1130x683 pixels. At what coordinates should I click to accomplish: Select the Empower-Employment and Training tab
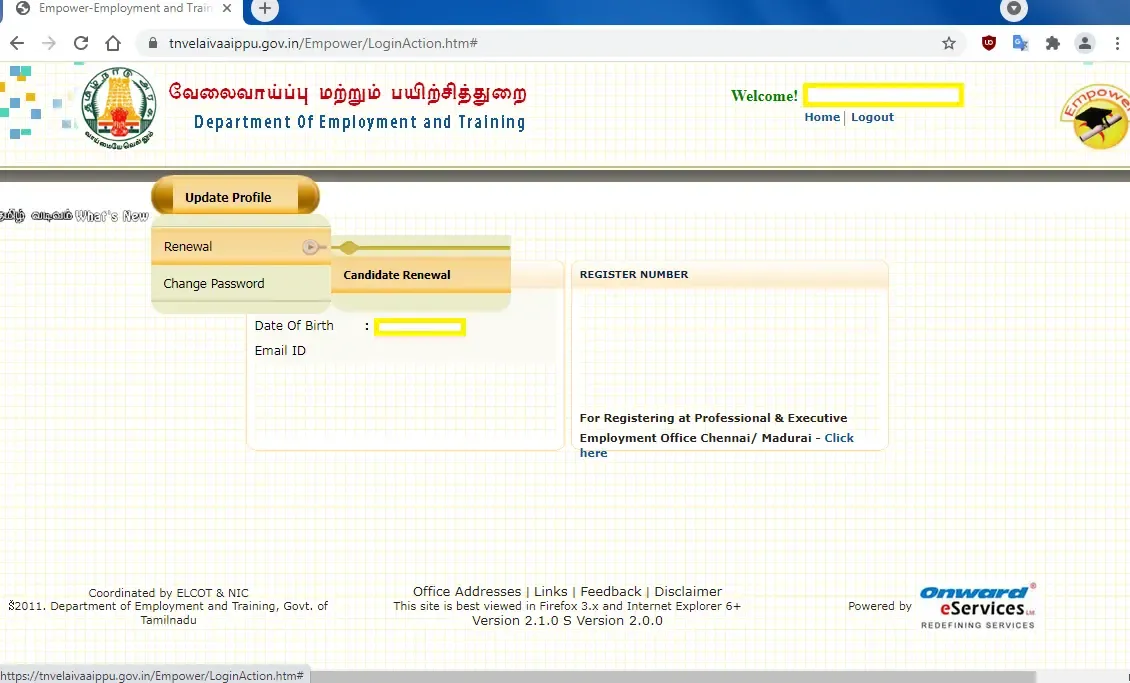pyautogui.click(x=123, y=9)
